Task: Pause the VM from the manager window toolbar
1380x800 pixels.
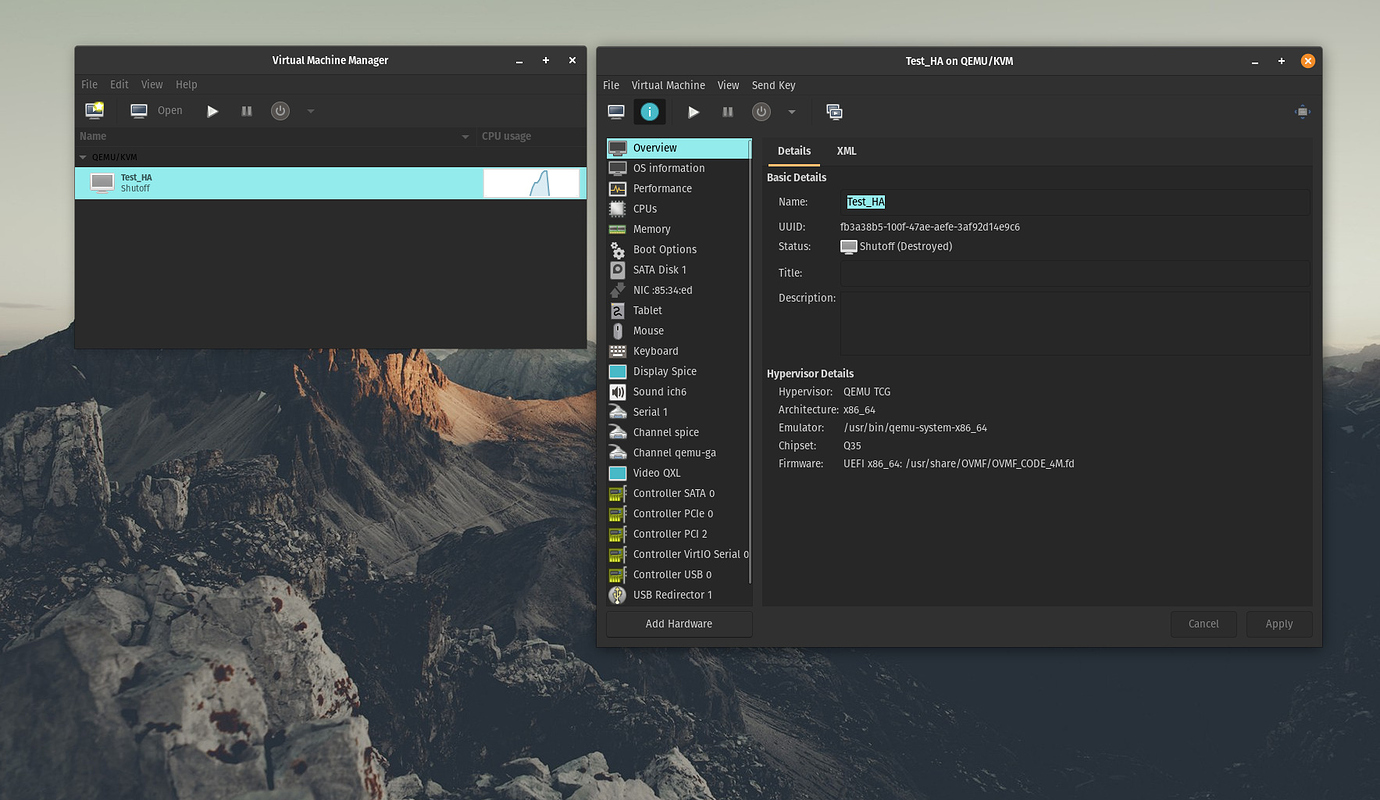Action: (246, 110)
